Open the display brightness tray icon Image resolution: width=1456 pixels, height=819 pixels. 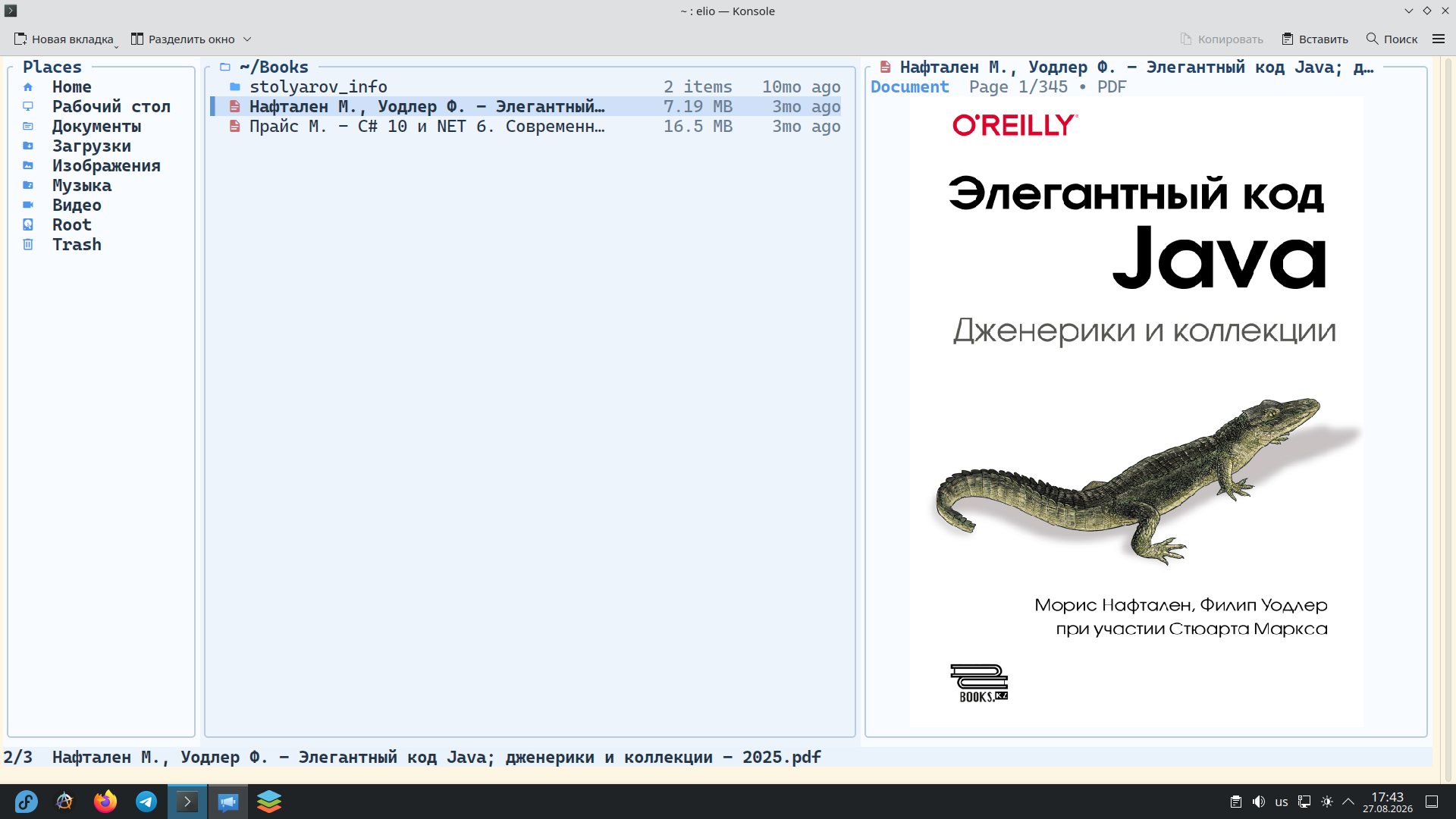pyautogui.click(x=1327, y=802)
